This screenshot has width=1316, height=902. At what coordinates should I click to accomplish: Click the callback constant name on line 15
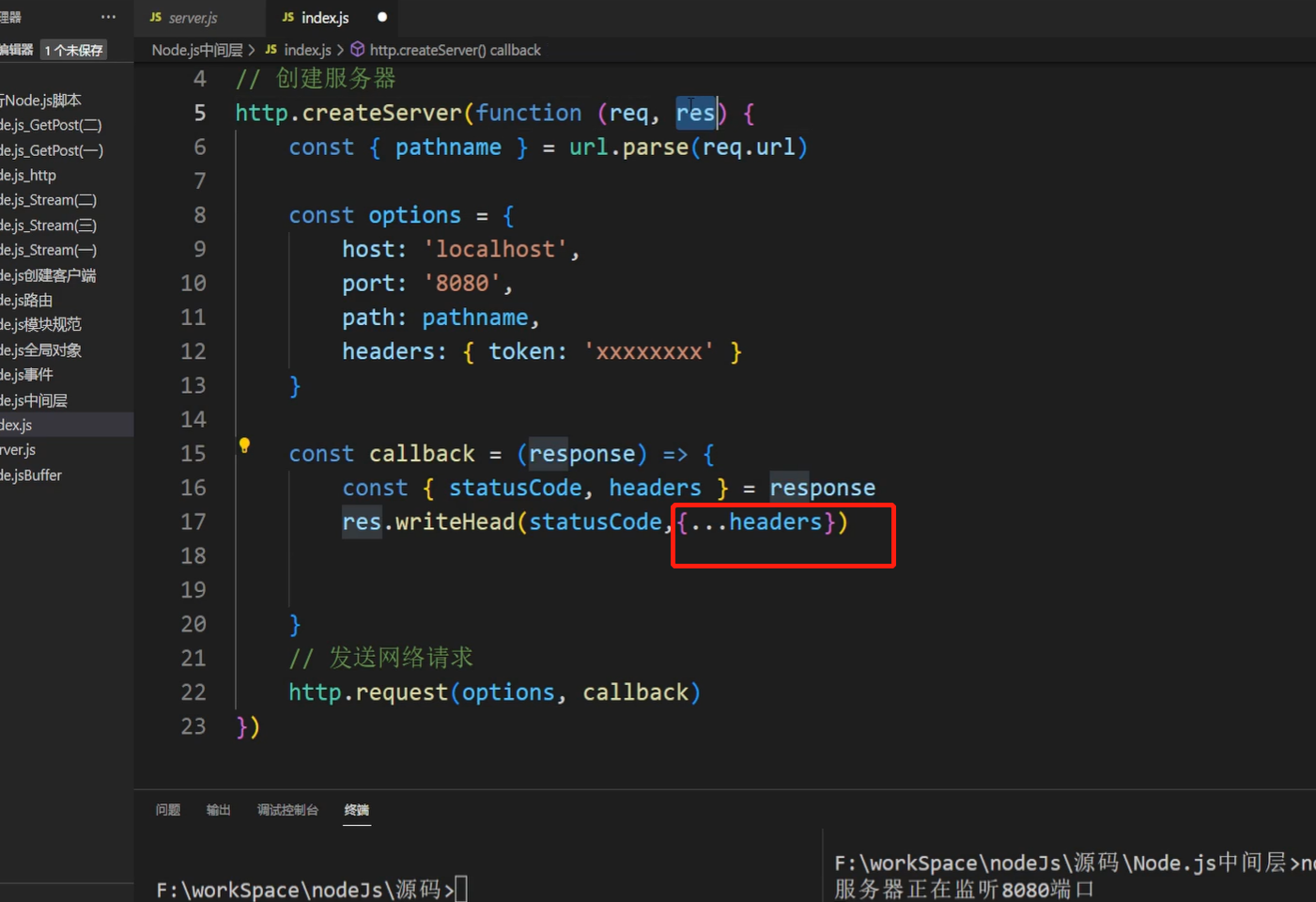(x=422, y=455)
